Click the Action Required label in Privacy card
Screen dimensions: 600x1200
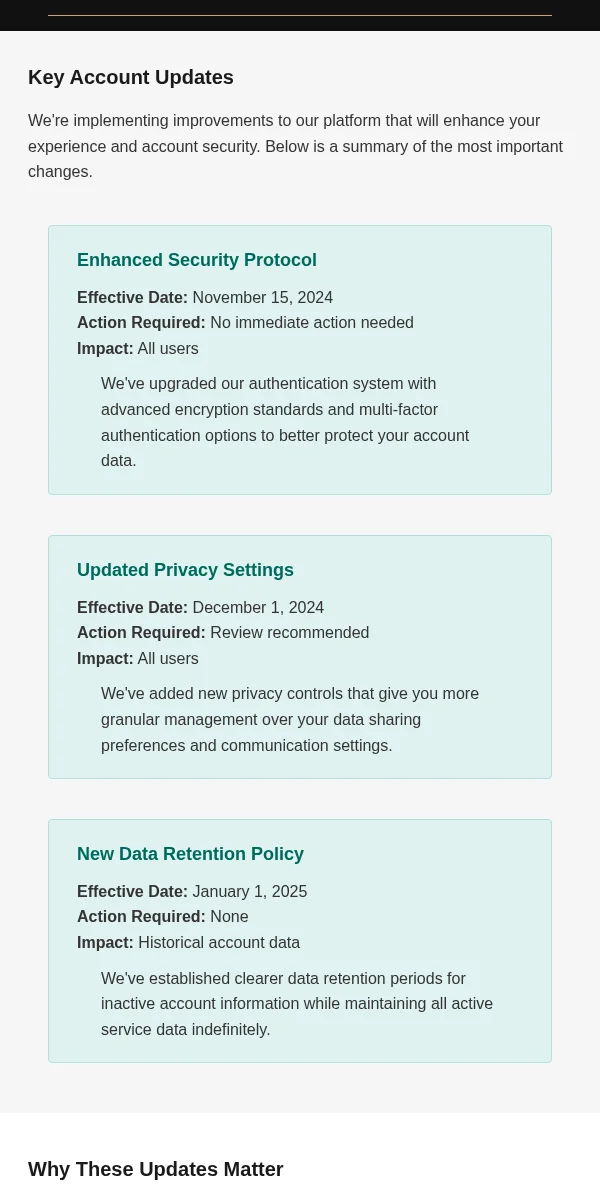click(x=141, y=633)
